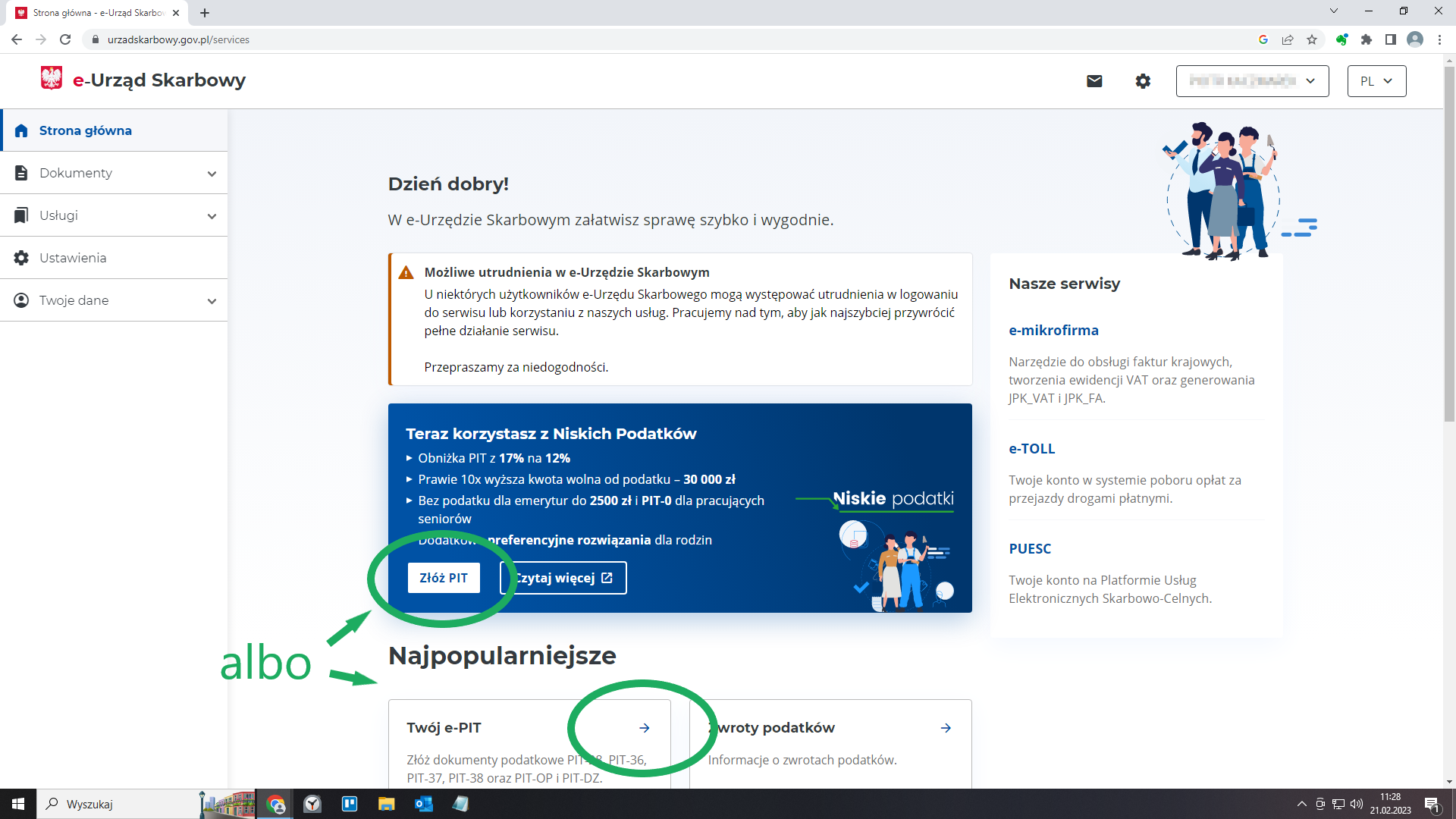This screenshot has height=819, width=1456.
Task: Select Strona główna in sidebar
Action: (114, 130)
